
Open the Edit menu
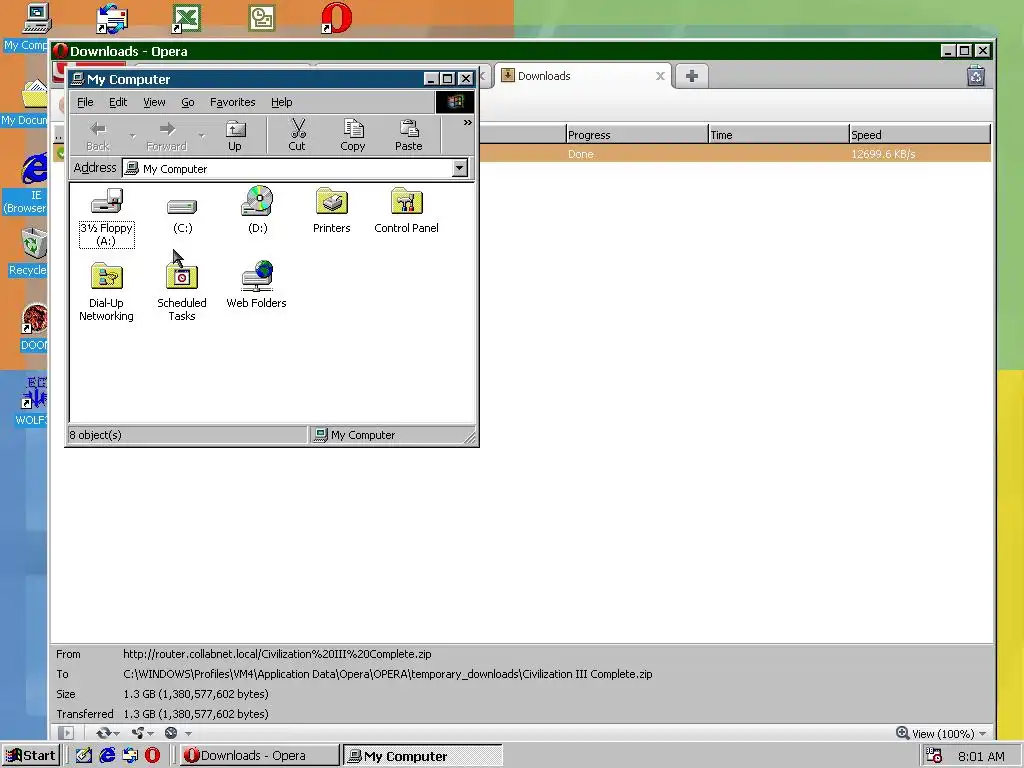pos(118,102)
